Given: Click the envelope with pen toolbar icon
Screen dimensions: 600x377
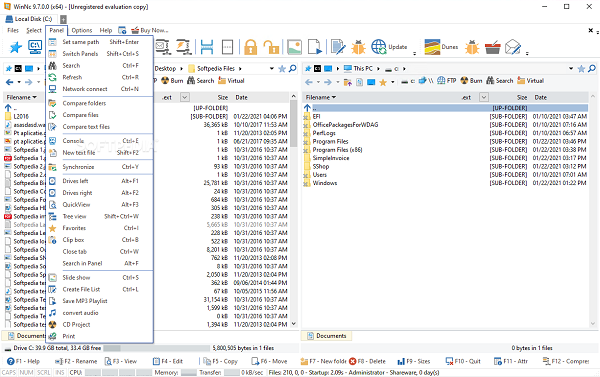Looking at the screenshot, I should click(513, 47).
